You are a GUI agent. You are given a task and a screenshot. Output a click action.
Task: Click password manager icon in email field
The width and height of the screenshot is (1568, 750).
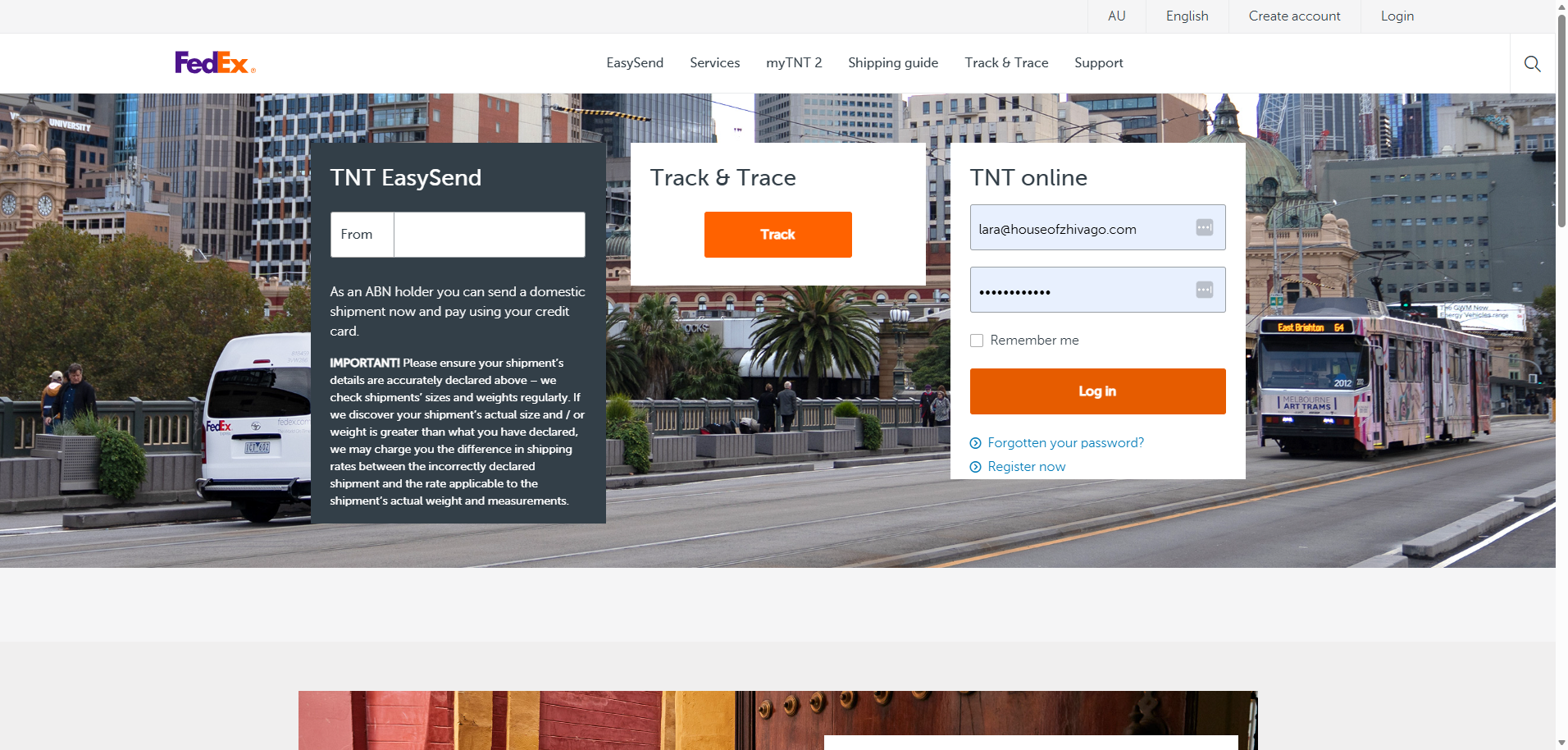tap(1204, 227)
